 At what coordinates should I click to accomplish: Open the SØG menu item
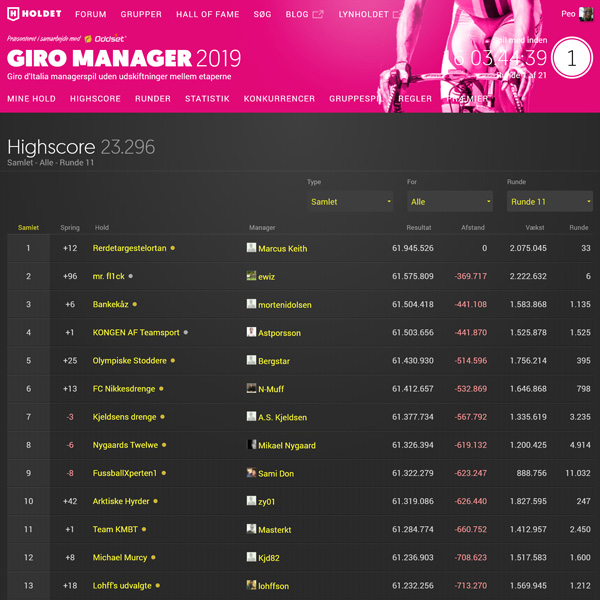(262, 14)
